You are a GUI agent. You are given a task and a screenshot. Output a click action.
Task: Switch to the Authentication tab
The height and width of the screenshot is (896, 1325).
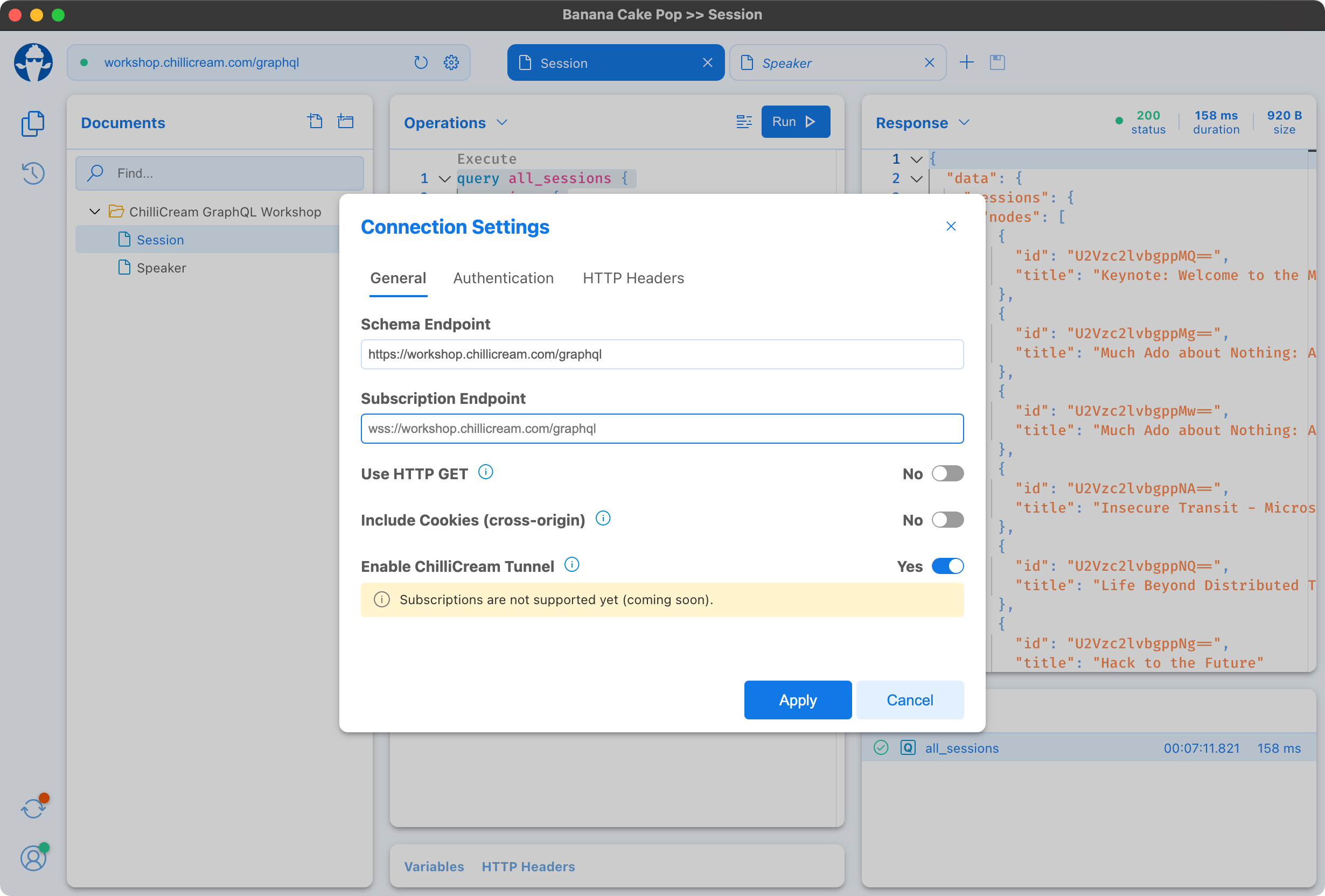503,278
